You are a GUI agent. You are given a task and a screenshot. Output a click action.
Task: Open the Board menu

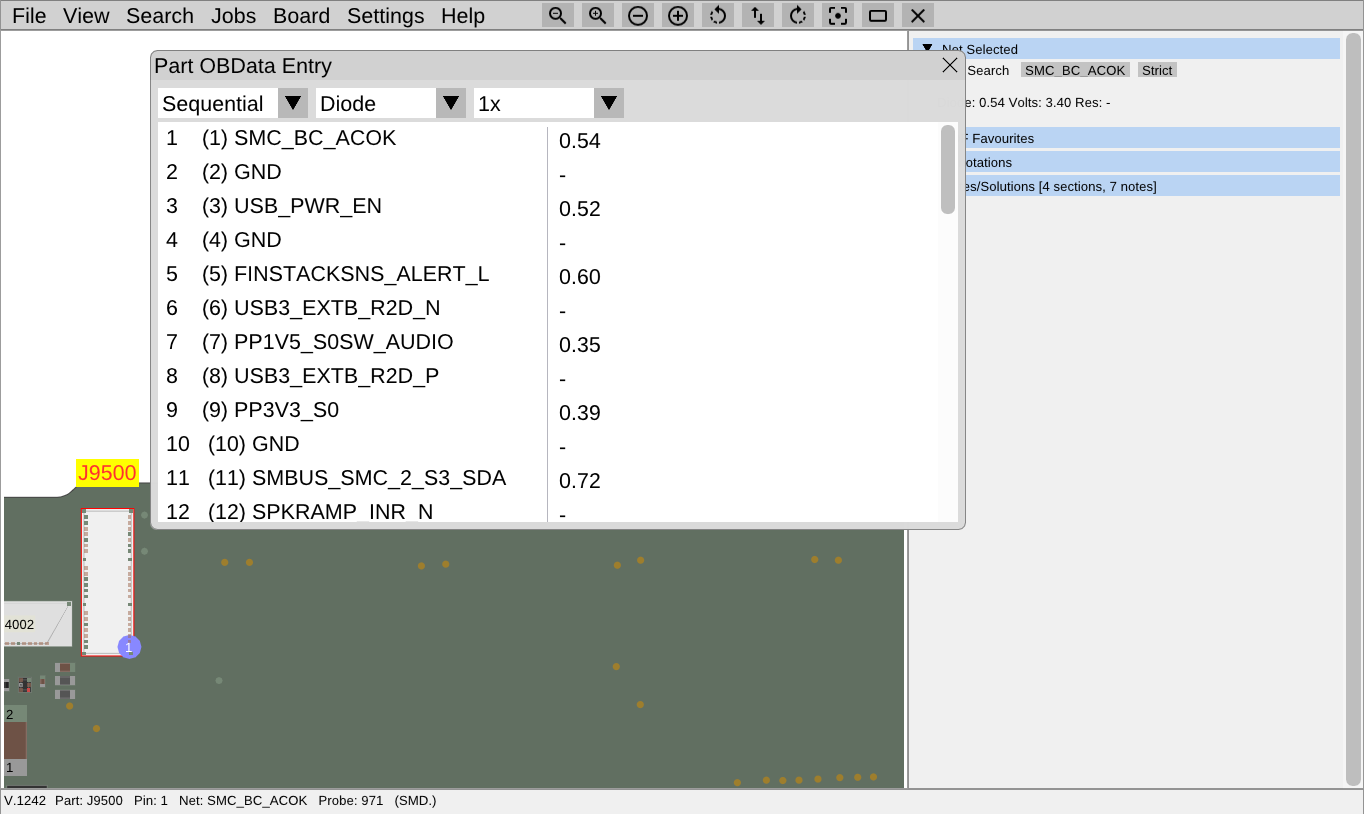302,15
